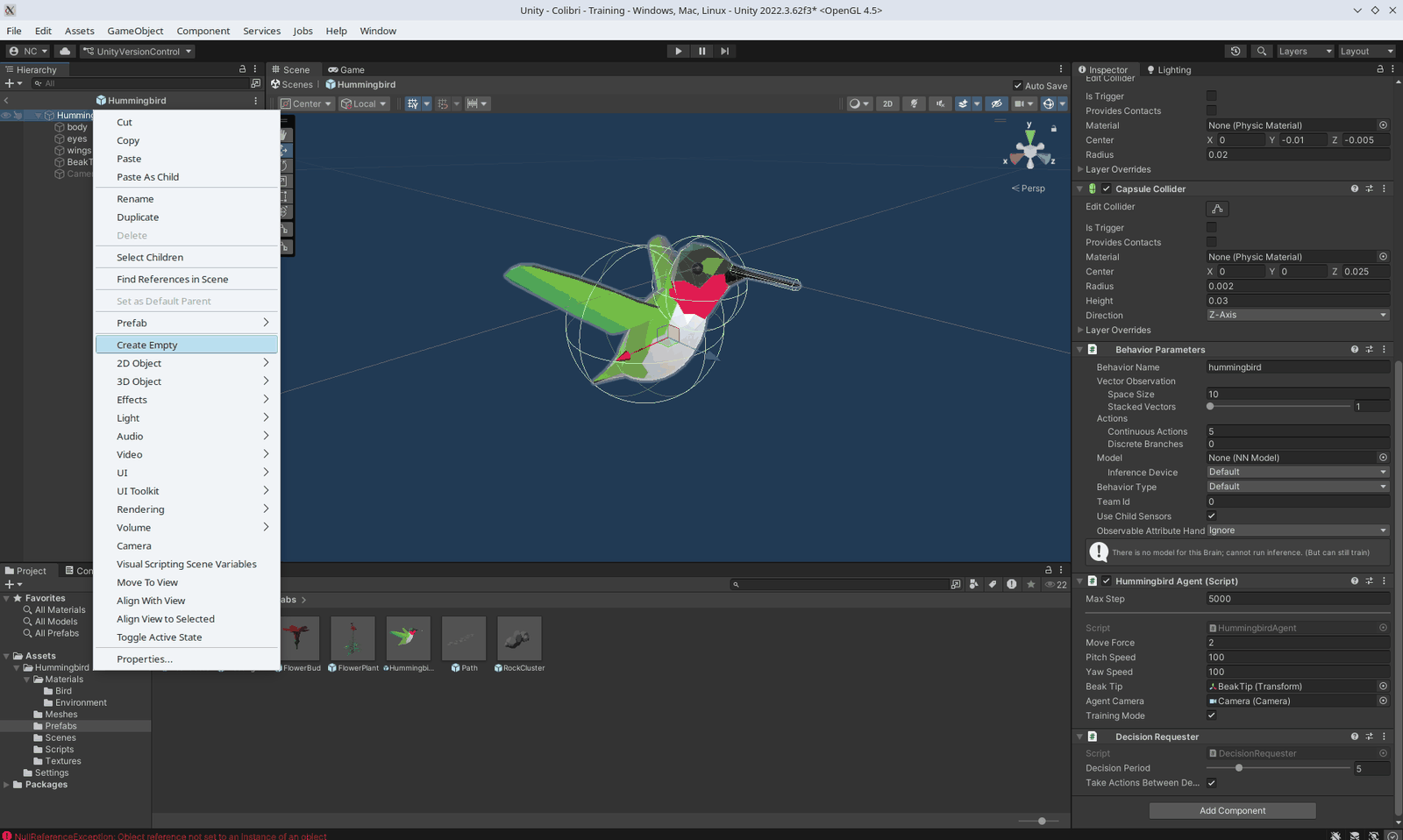1403x840 pixels.
Task: Click the Cloud services icon
Action: 65,51
